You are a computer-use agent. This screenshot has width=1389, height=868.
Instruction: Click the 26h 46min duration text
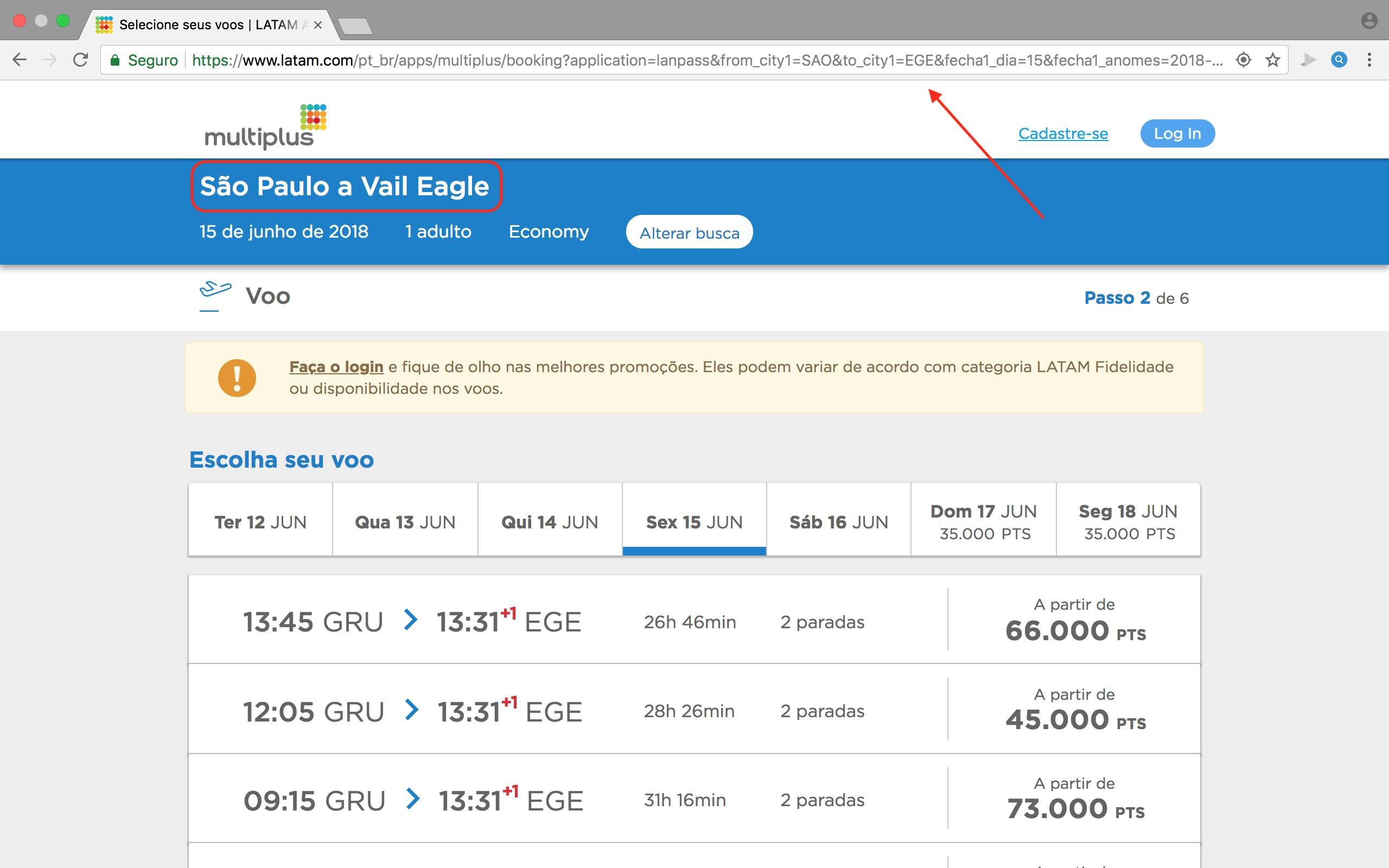[689, 622]
